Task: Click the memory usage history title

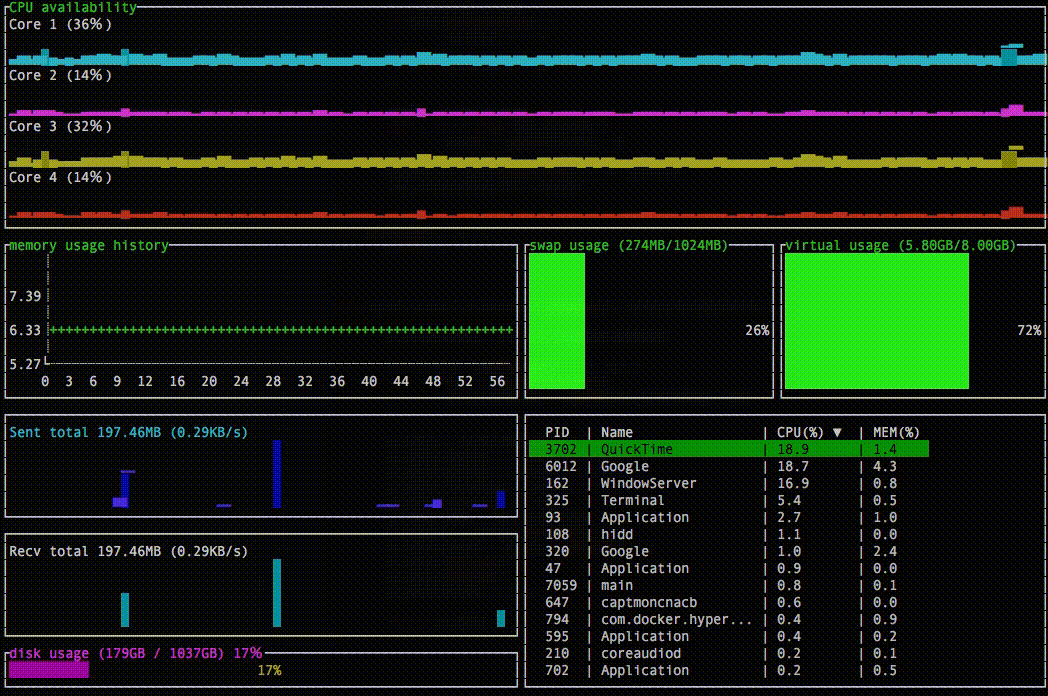Action: pyautogui.click(x=88, y=246)
